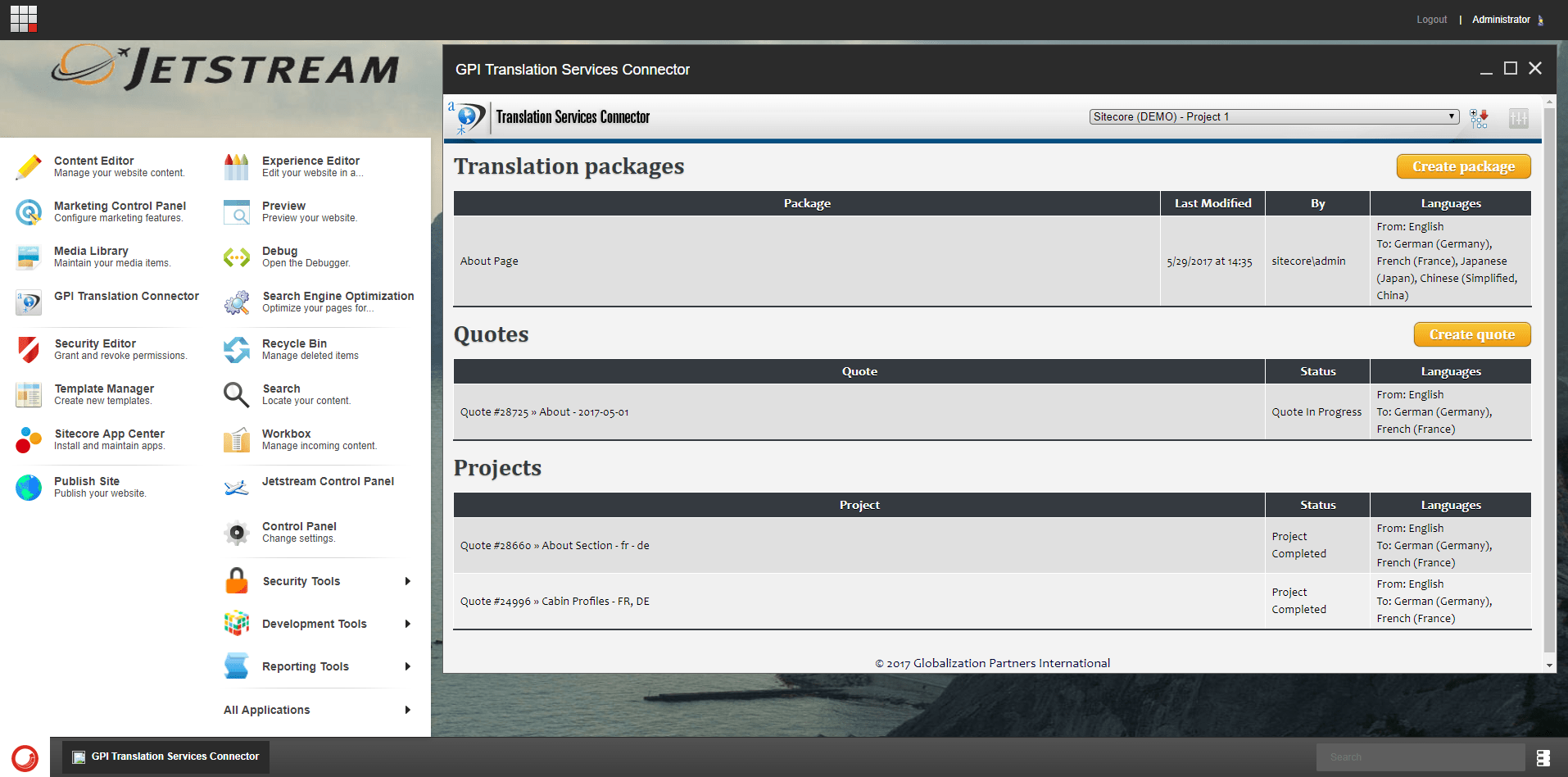
Task: Select Security Tools menu label
Action: (x=301, y=581)
